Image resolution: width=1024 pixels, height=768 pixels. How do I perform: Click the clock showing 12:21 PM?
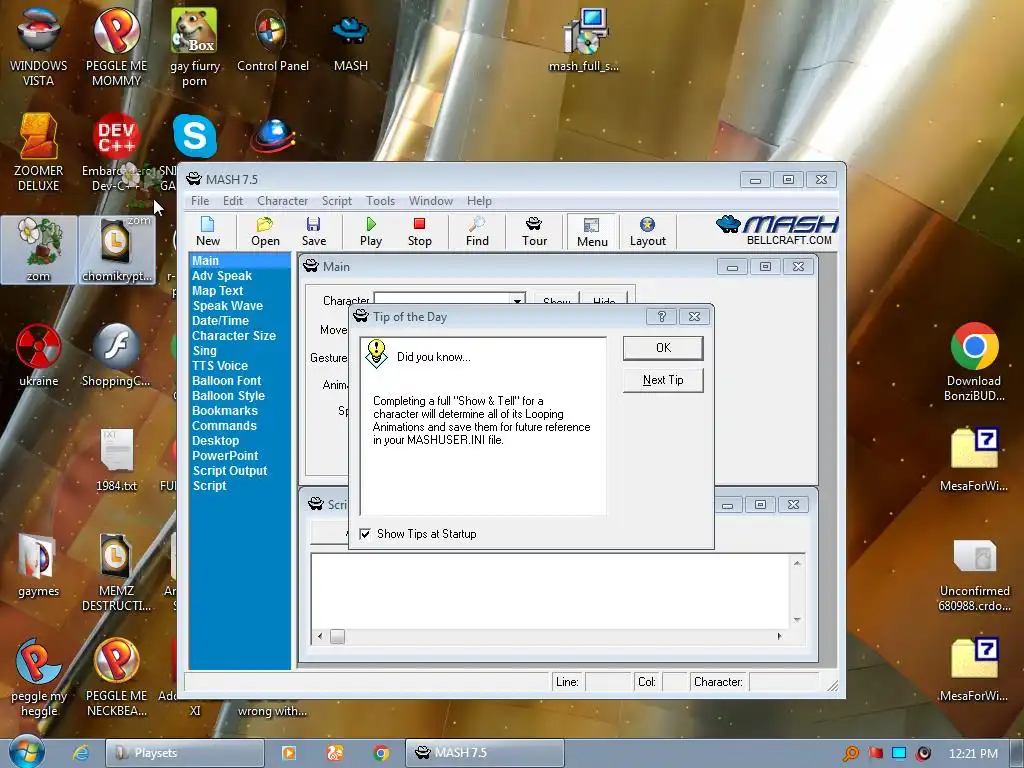coord(973,753)
